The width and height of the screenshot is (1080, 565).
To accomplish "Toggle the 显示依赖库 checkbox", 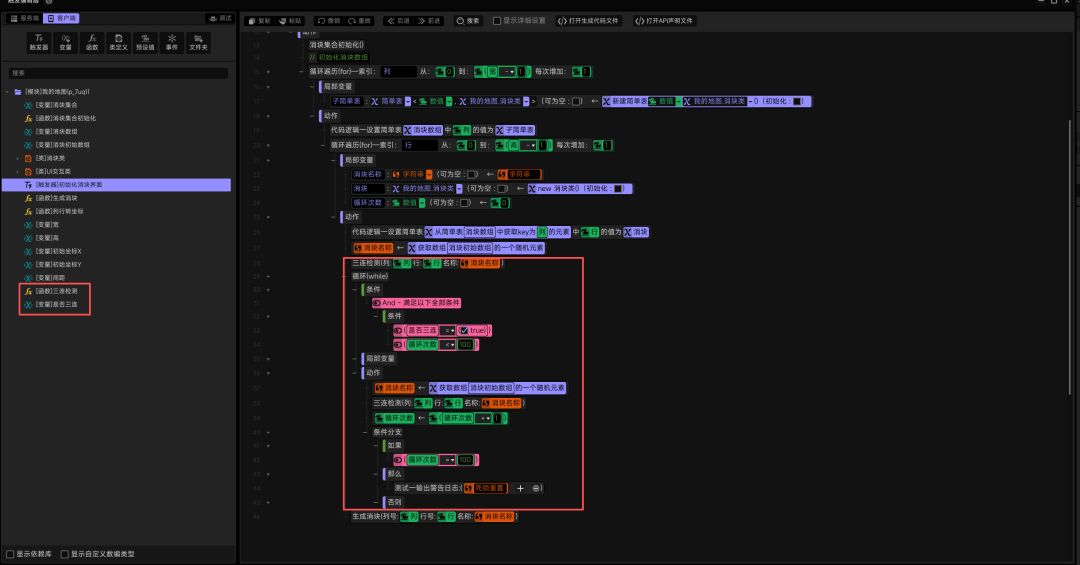I will click(10, 554).
